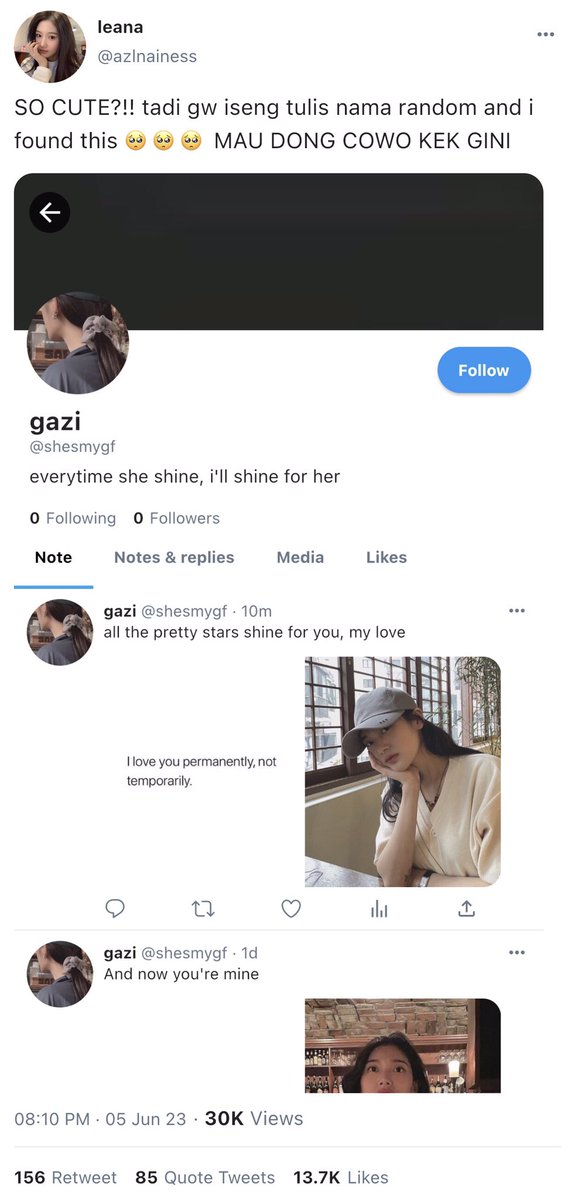The width and height of the screenshot is (574, 1200).
Task: View the 85 Quote Tweets
Action: 205,1178
